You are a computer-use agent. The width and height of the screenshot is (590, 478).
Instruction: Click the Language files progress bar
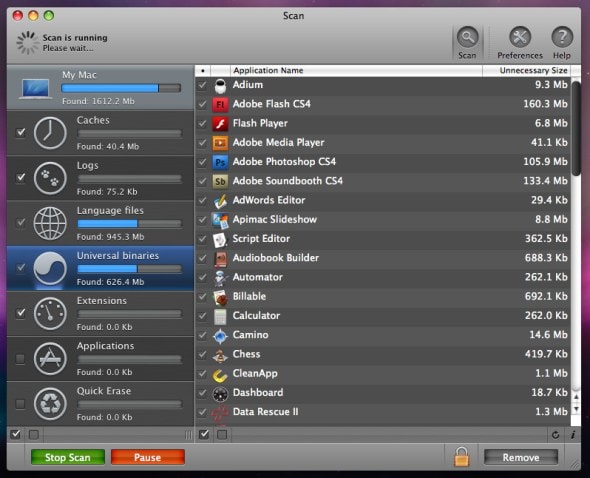tap(129, 224)
